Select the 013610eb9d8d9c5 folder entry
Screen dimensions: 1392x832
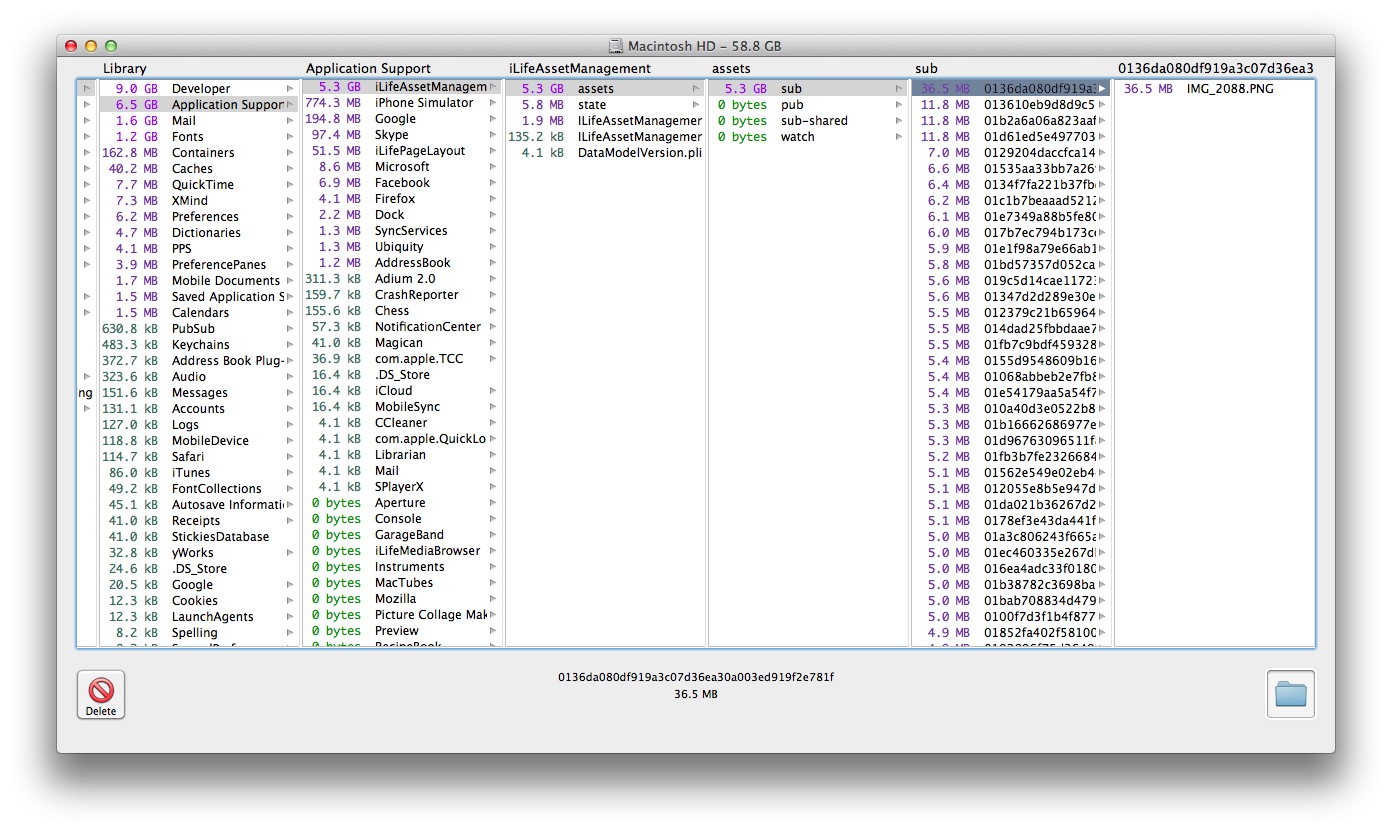1038,105
